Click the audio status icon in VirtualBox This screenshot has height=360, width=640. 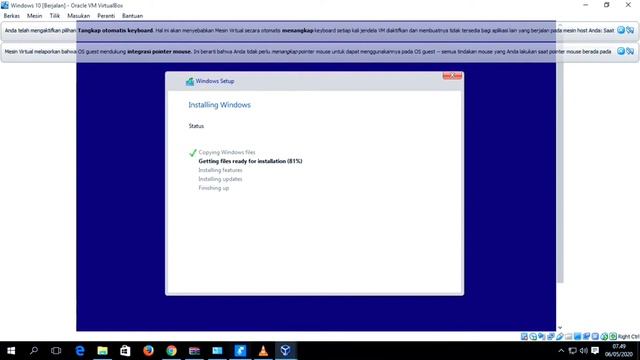tap(542, 337)
